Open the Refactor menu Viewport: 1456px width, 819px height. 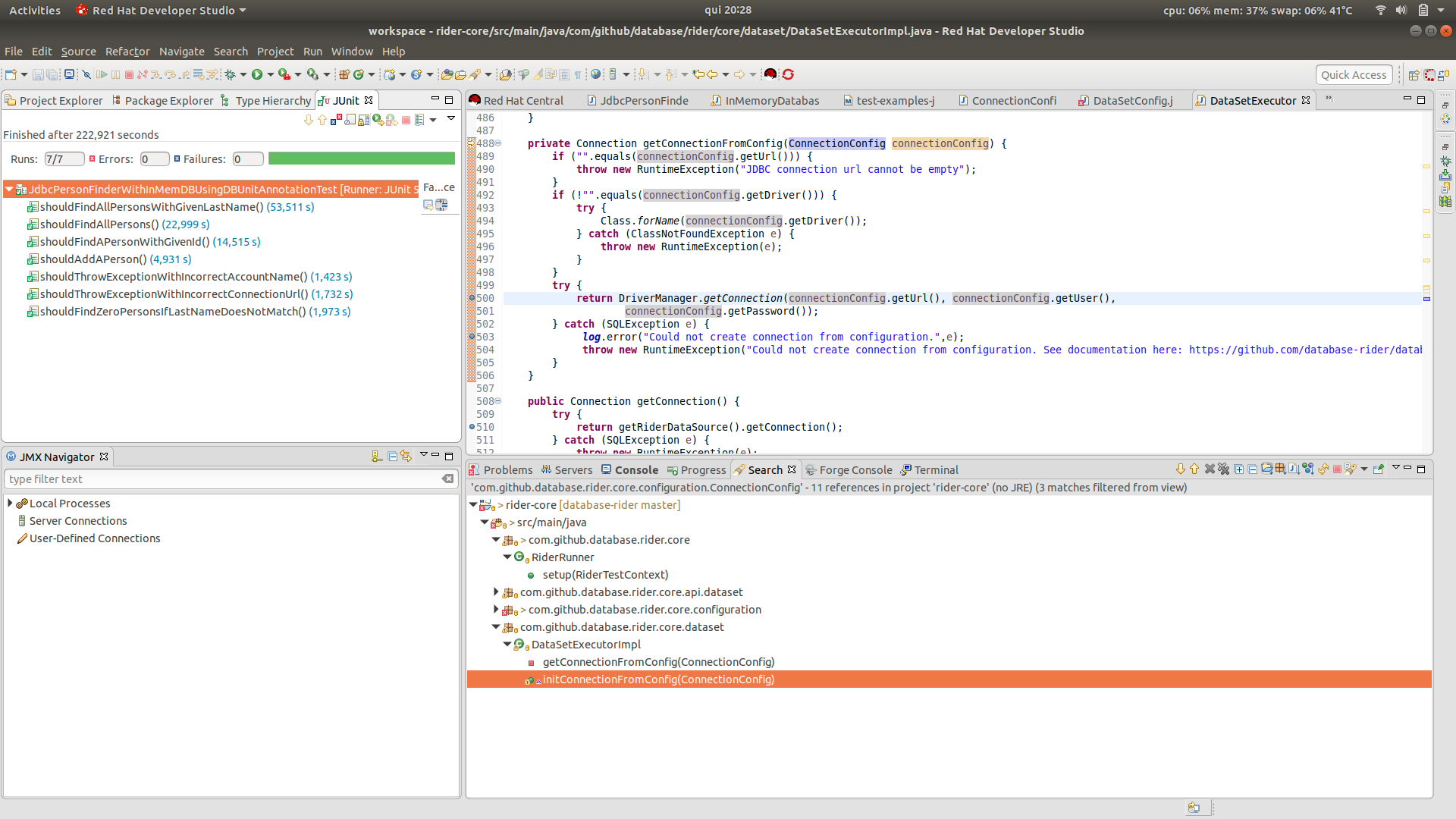[127, 52]
